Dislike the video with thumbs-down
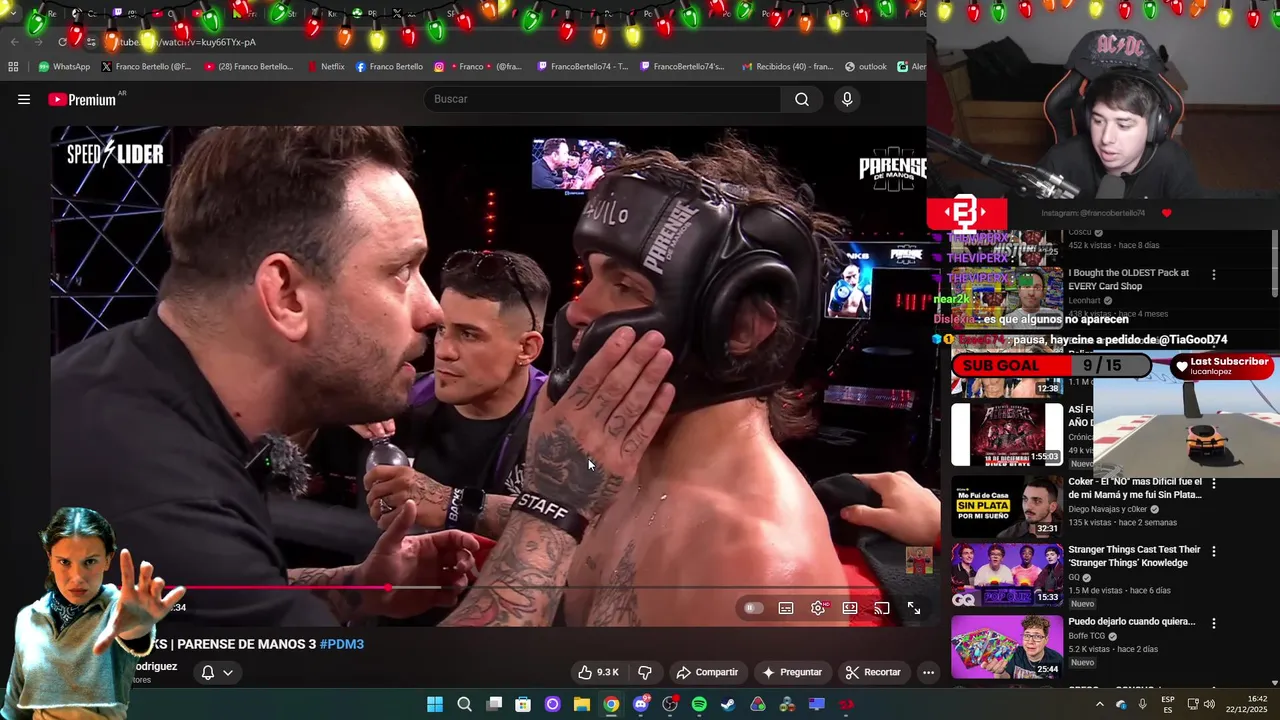Screen dimensions: 1280x720 tap(645, 672)
